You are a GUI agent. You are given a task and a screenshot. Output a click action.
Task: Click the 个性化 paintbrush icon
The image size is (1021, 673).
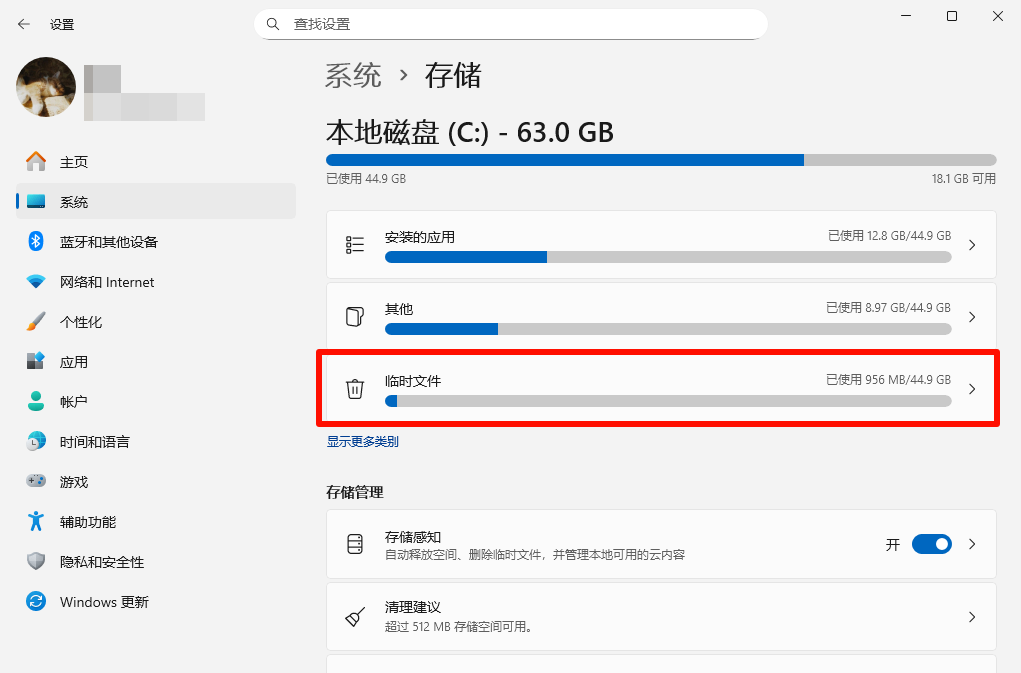click(x=36, y=322)
